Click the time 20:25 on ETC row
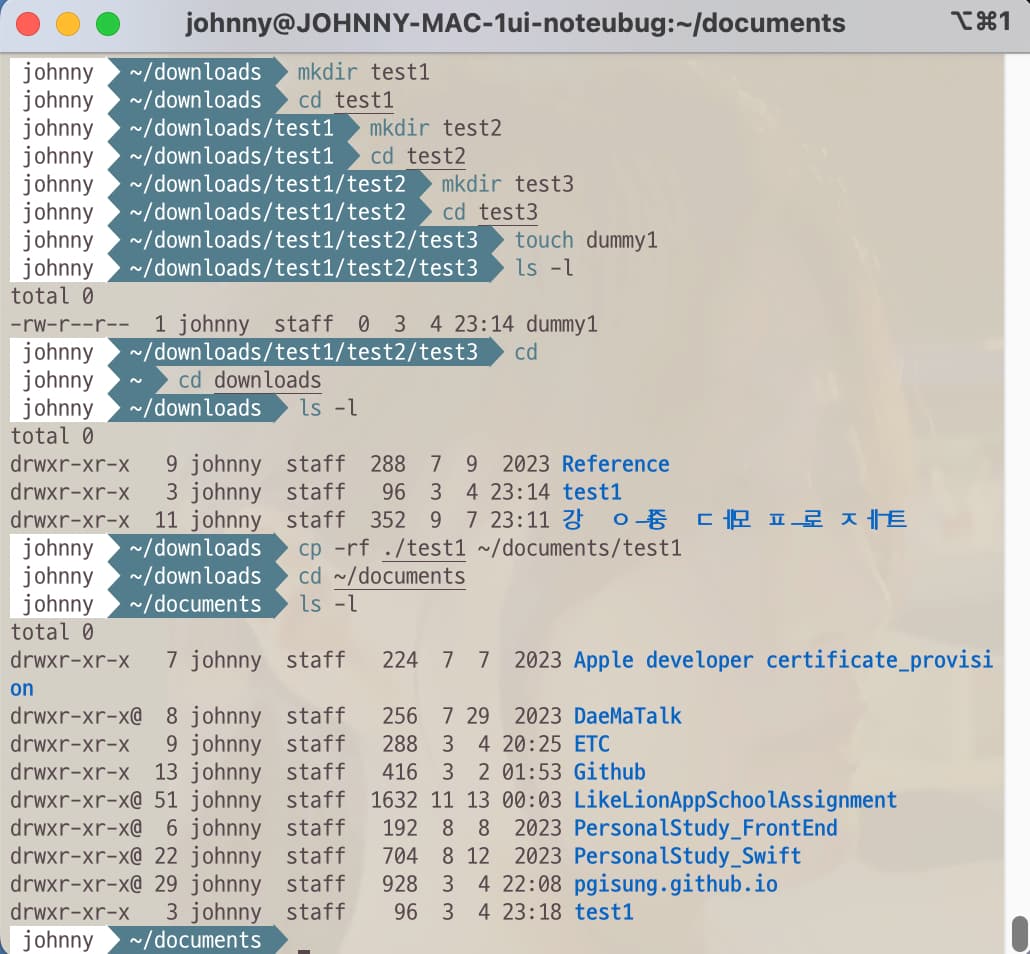1030x954 pixels. [x=531, y=744]
